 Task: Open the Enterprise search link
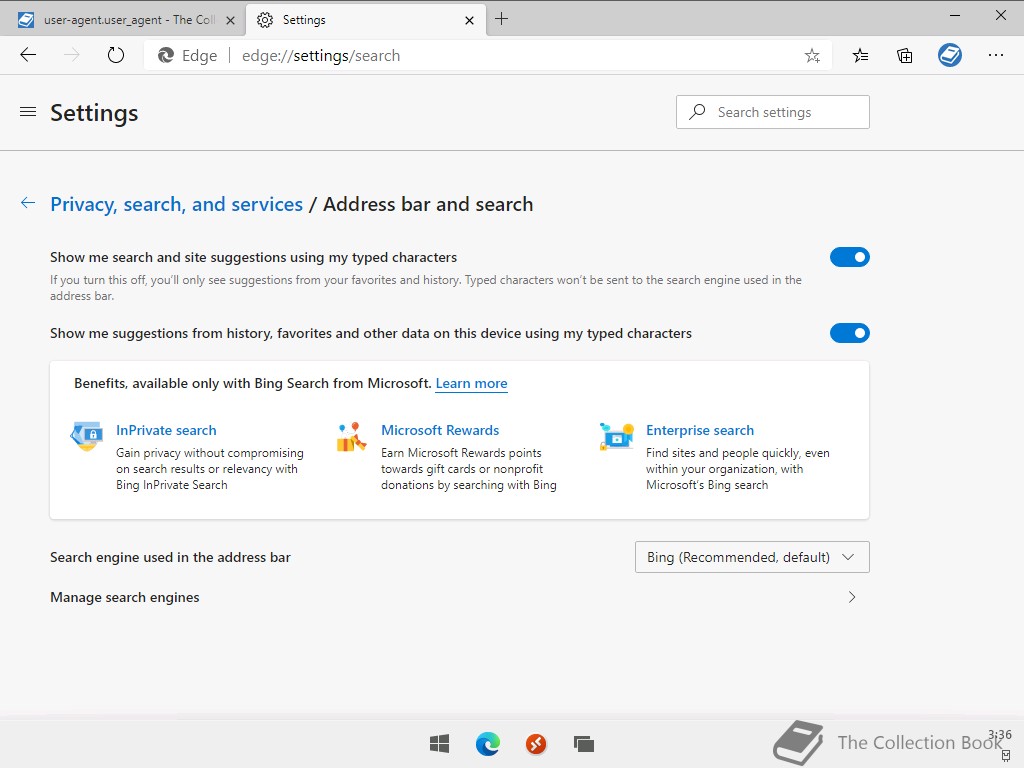pos(700,430)
